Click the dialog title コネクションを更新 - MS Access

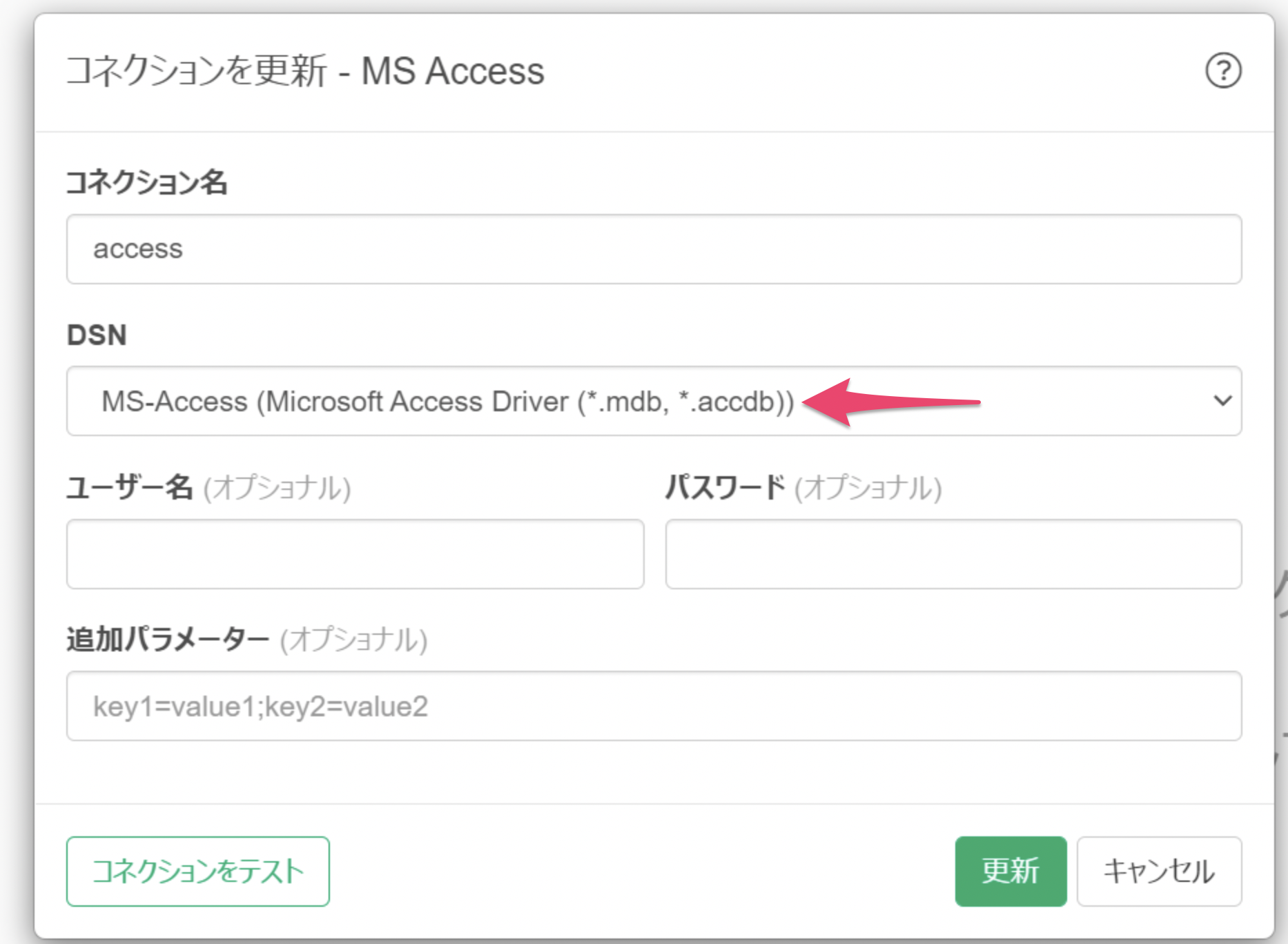point(305,71)
